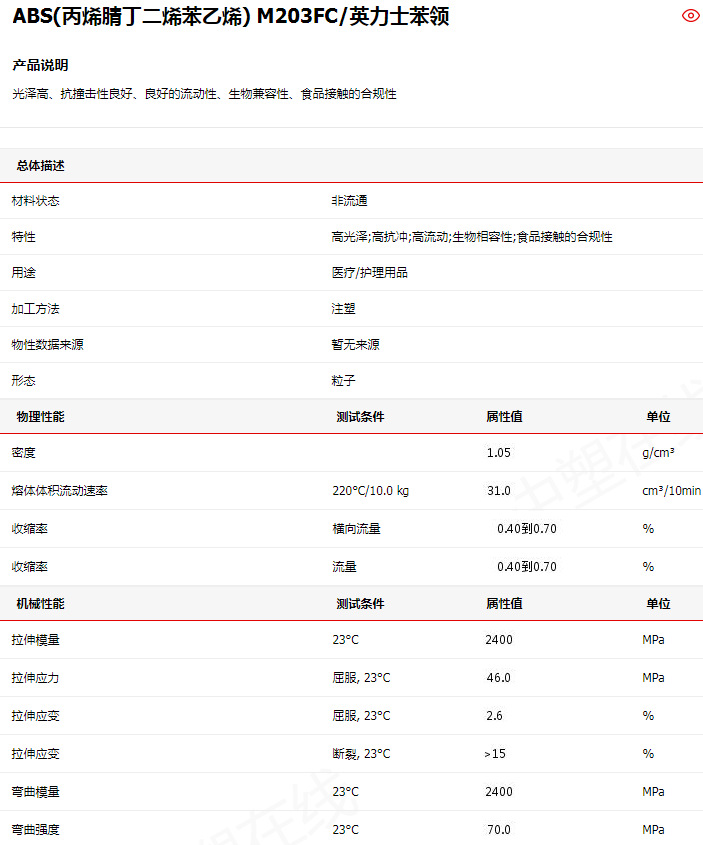Click the 形态 row label

(24, 381)
